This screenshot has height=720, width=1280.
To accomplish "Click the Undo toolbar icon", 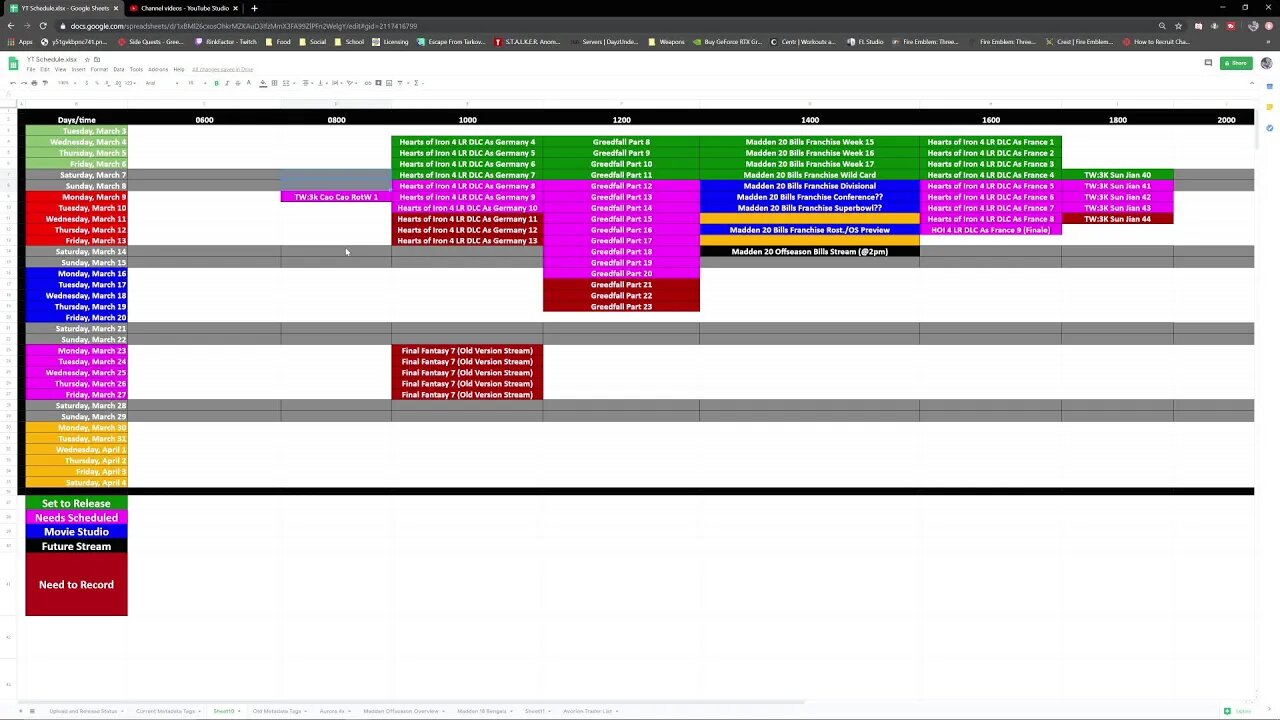I will pos(13,83).
